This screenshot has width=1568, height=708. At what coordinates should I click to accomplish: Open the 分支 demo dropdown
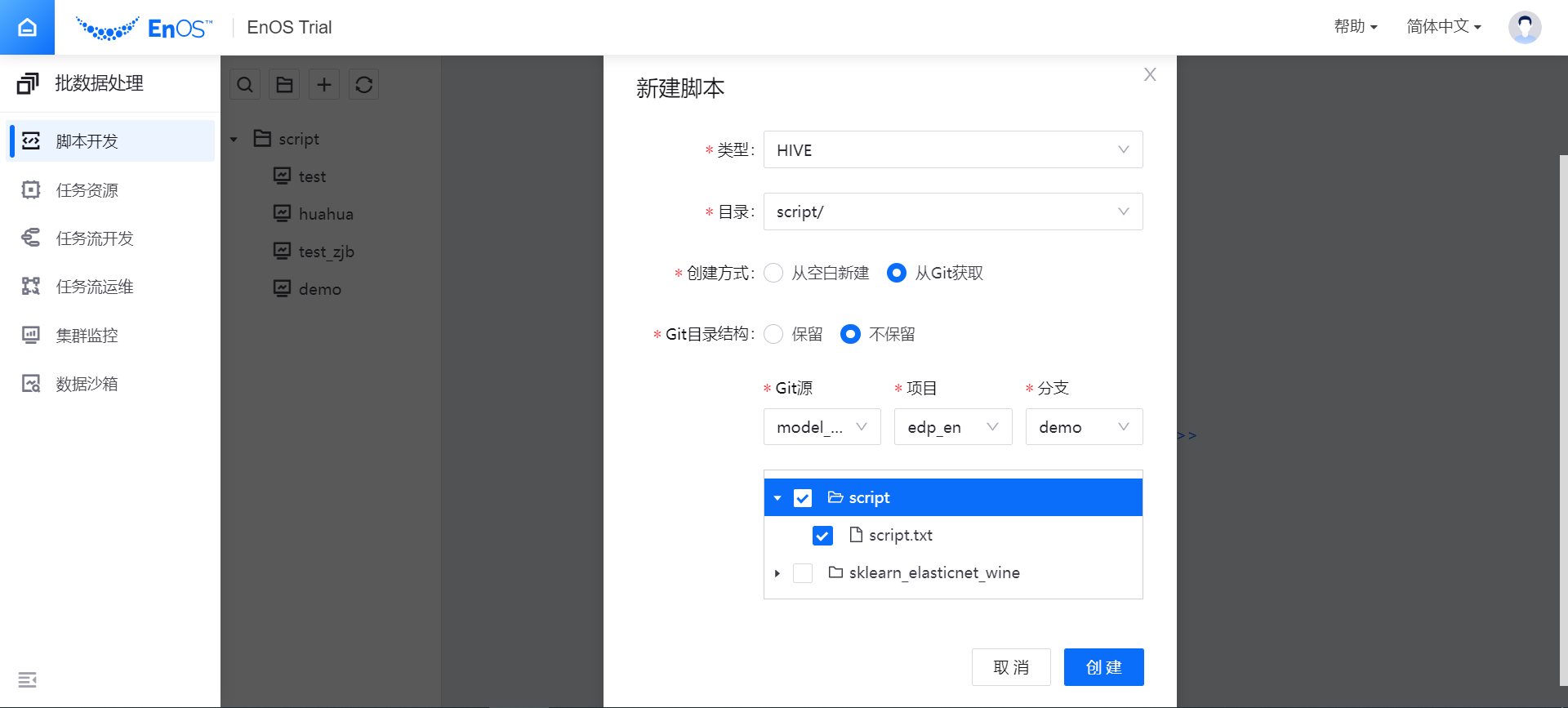pos(1084,426)
